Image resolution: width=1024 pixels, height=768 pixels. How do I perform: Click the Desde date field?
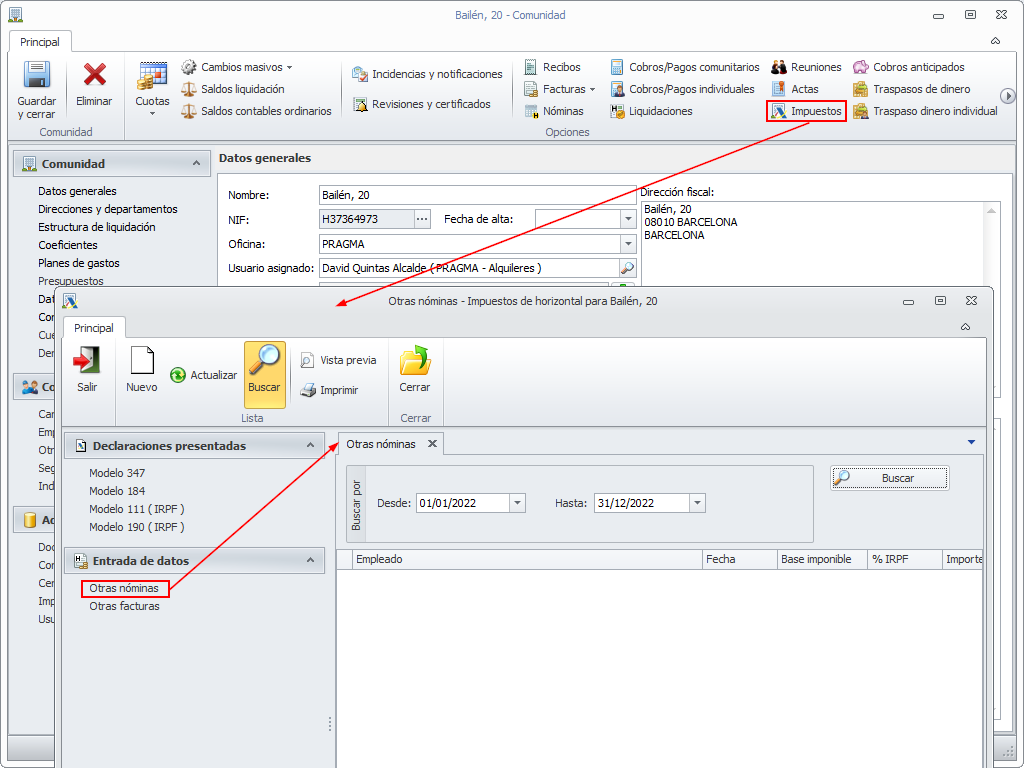point(463,503)
